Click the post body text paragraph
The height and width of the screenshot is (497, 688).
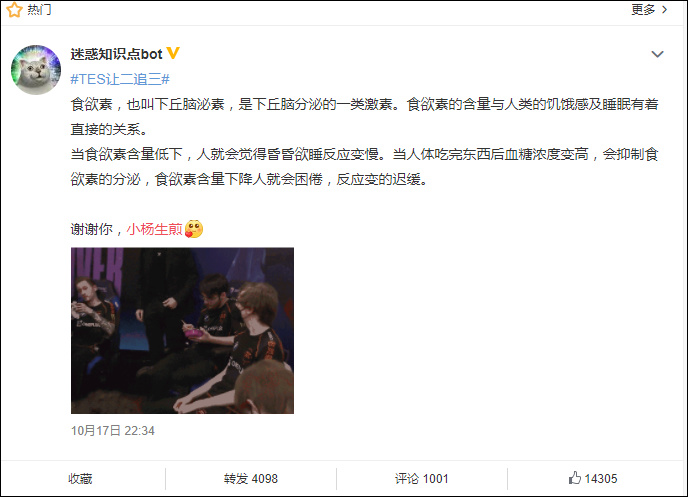tap(364, 142)
